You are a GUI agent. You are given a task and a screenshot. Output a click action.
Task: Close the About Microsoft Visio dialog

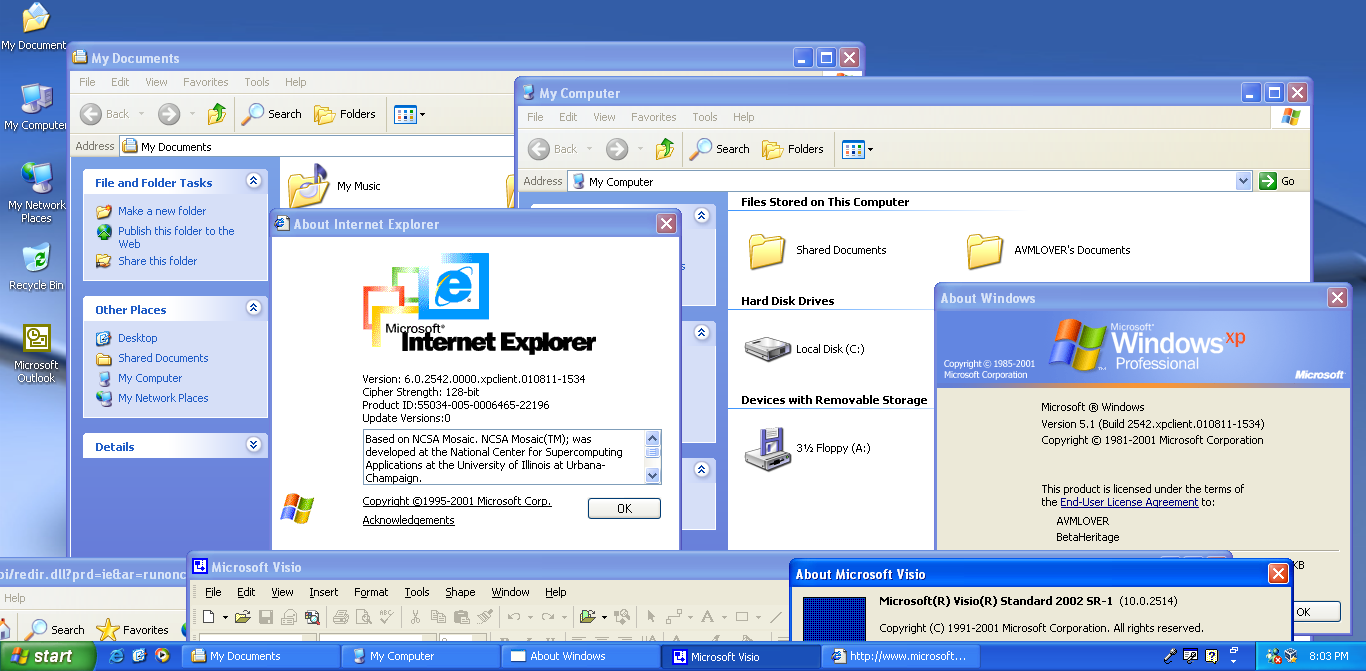(1278, 574)
